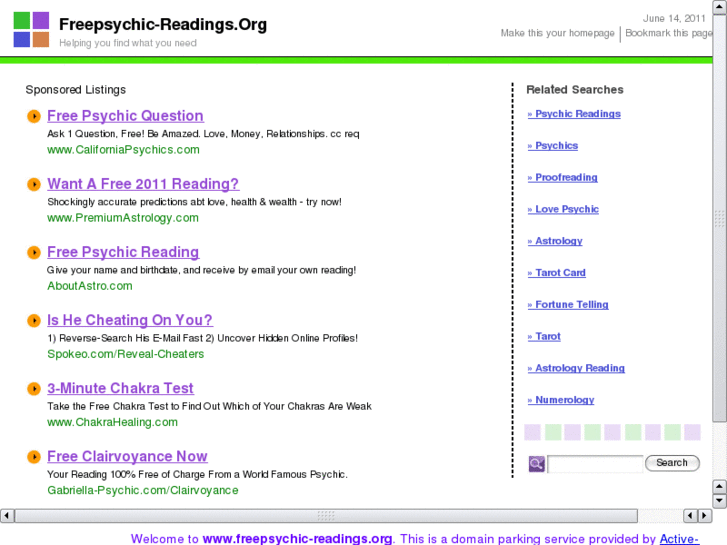The width and height of the screenshot is (727, 545).
Task: Click the horizontal scrollbar left arrow
Action: [7, 515]
